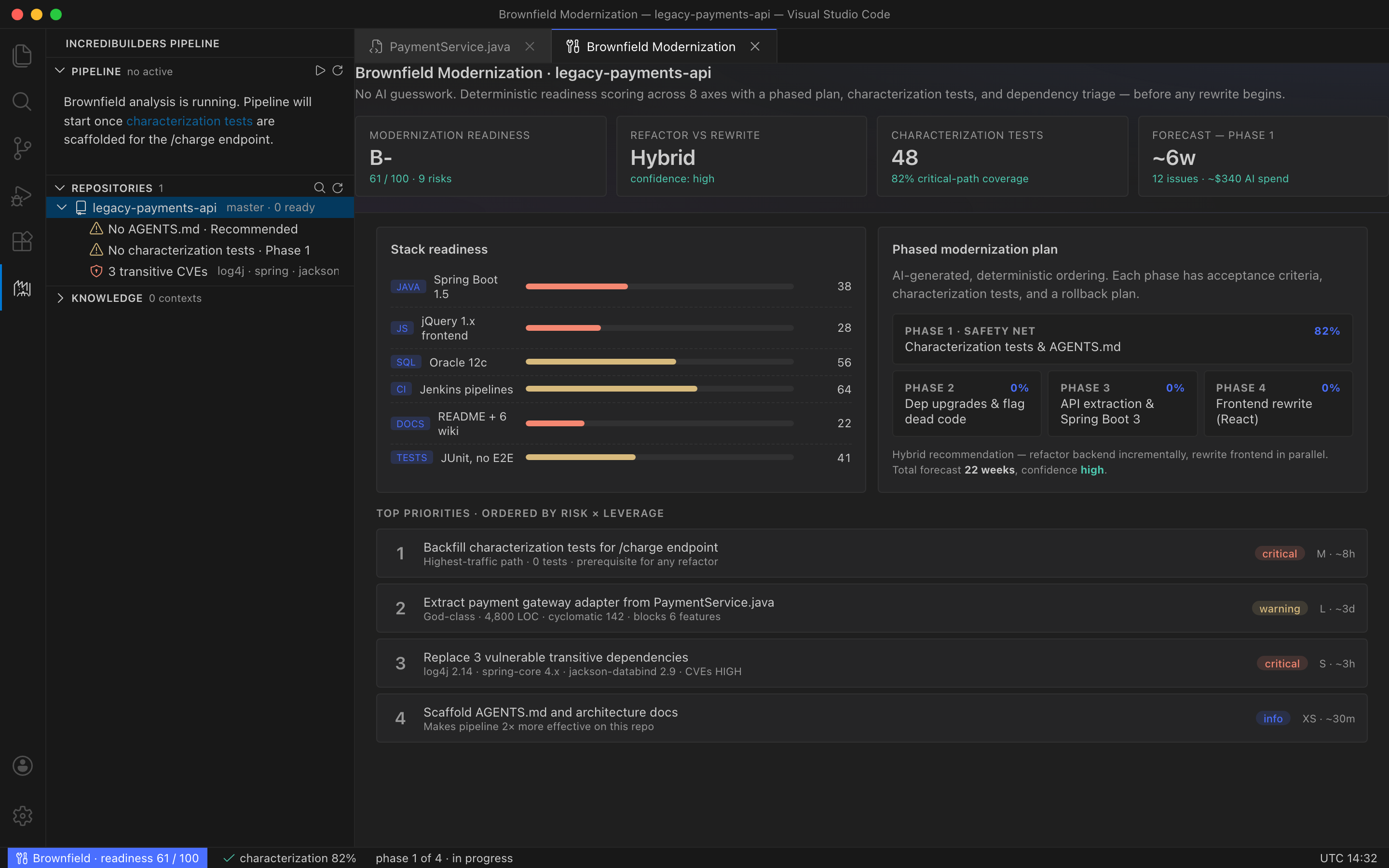Expand the Knowledge section
Image resolution: width=1389 pixels, height=868 pixels.
point(60,298)
